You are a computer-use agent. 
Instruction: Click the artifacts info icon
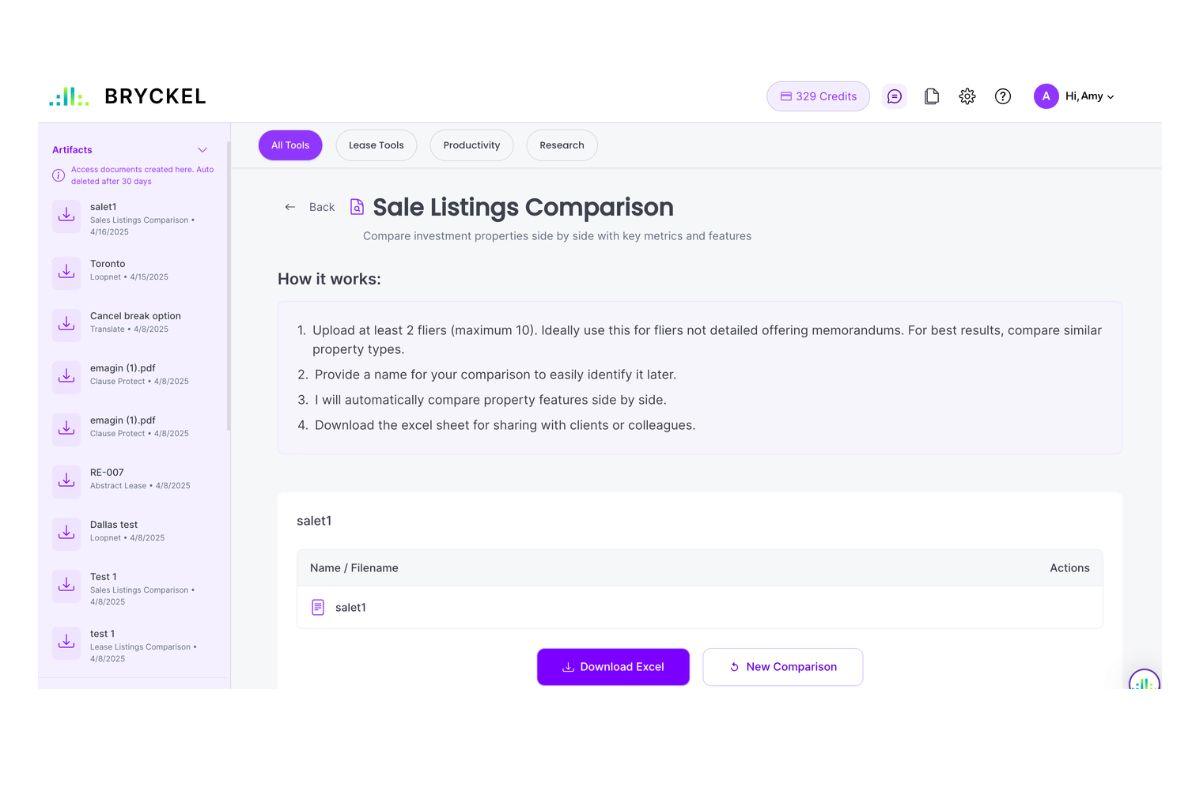(x=59, y=175)
